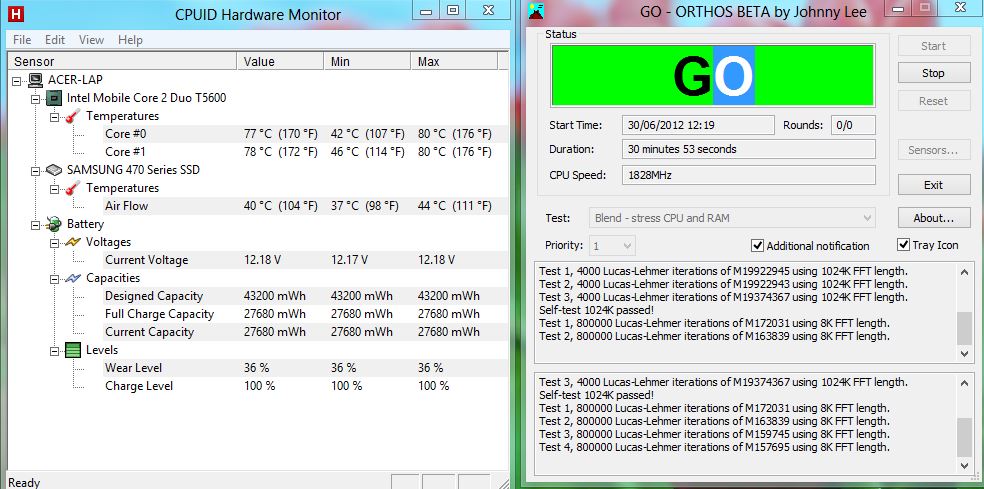Click lower log pane scroll down arrow
Image resolution: width=984 pixels, height=489 pixels.
click(x=965, y=465)
